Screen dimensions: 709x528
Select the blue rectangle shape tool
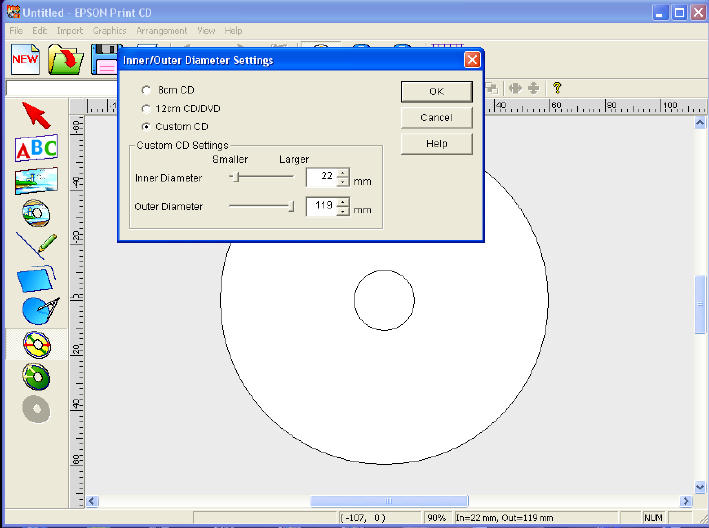pyautogui.click(x=36, y=278)
